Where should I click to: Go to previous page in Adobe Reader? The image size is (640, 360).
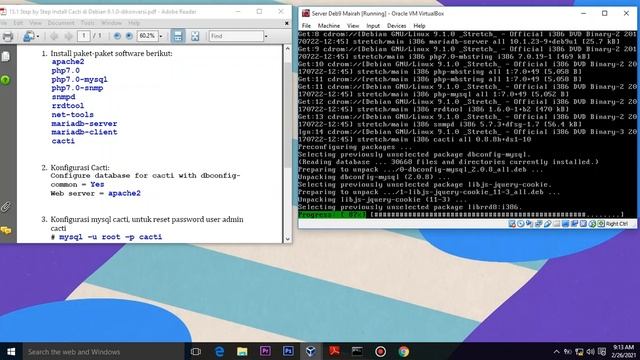tap(54, 36)
